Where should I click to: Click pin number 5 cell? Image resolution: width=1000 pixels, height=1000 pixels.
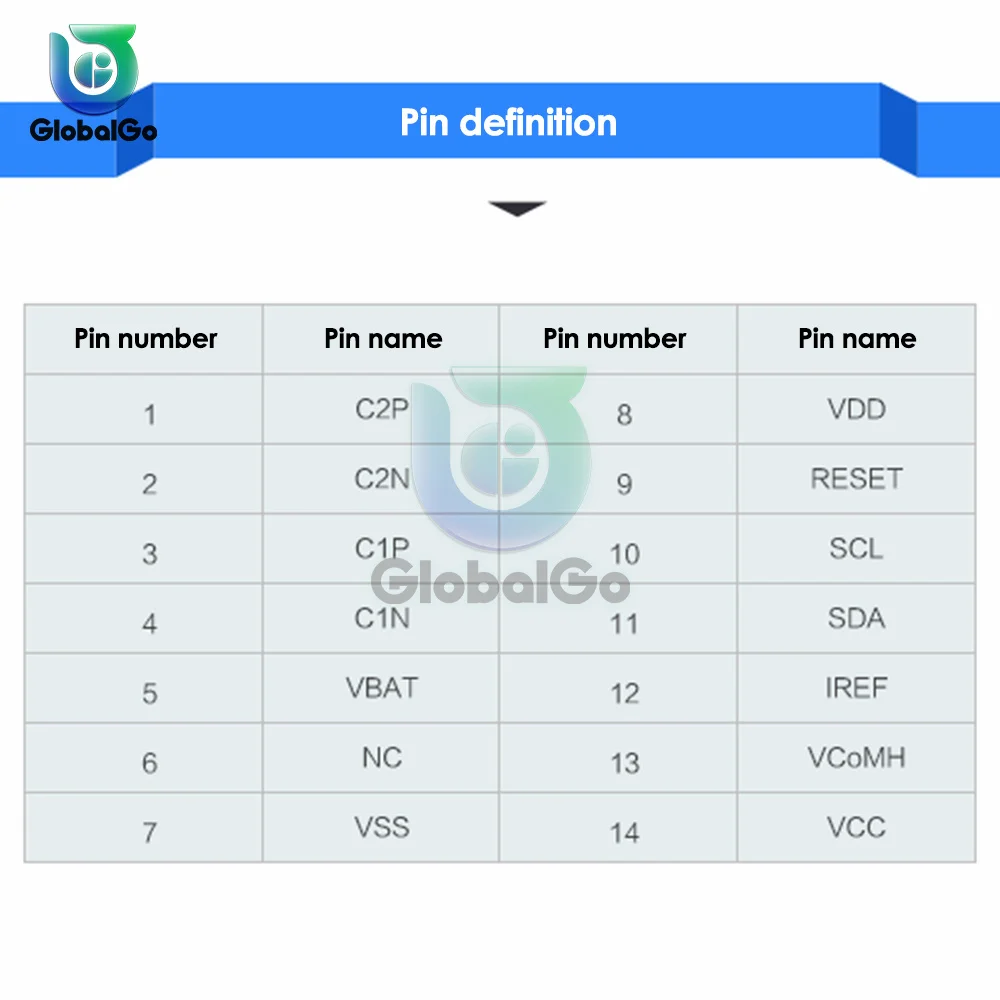tap(149, 693)
